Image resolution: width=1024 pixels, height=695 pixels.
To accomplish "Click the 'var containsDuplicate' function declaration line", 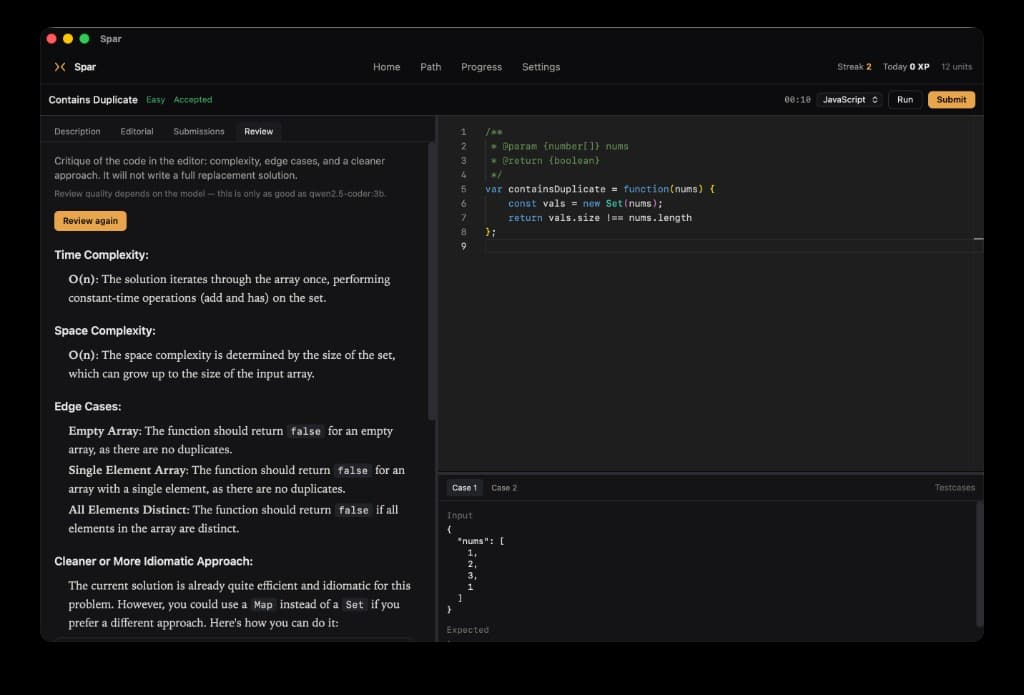I will click(x=600, y=189).
